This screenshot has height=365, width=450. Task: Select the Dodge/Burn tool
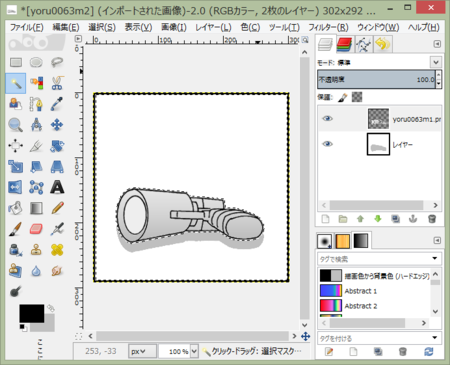(16, 292)
